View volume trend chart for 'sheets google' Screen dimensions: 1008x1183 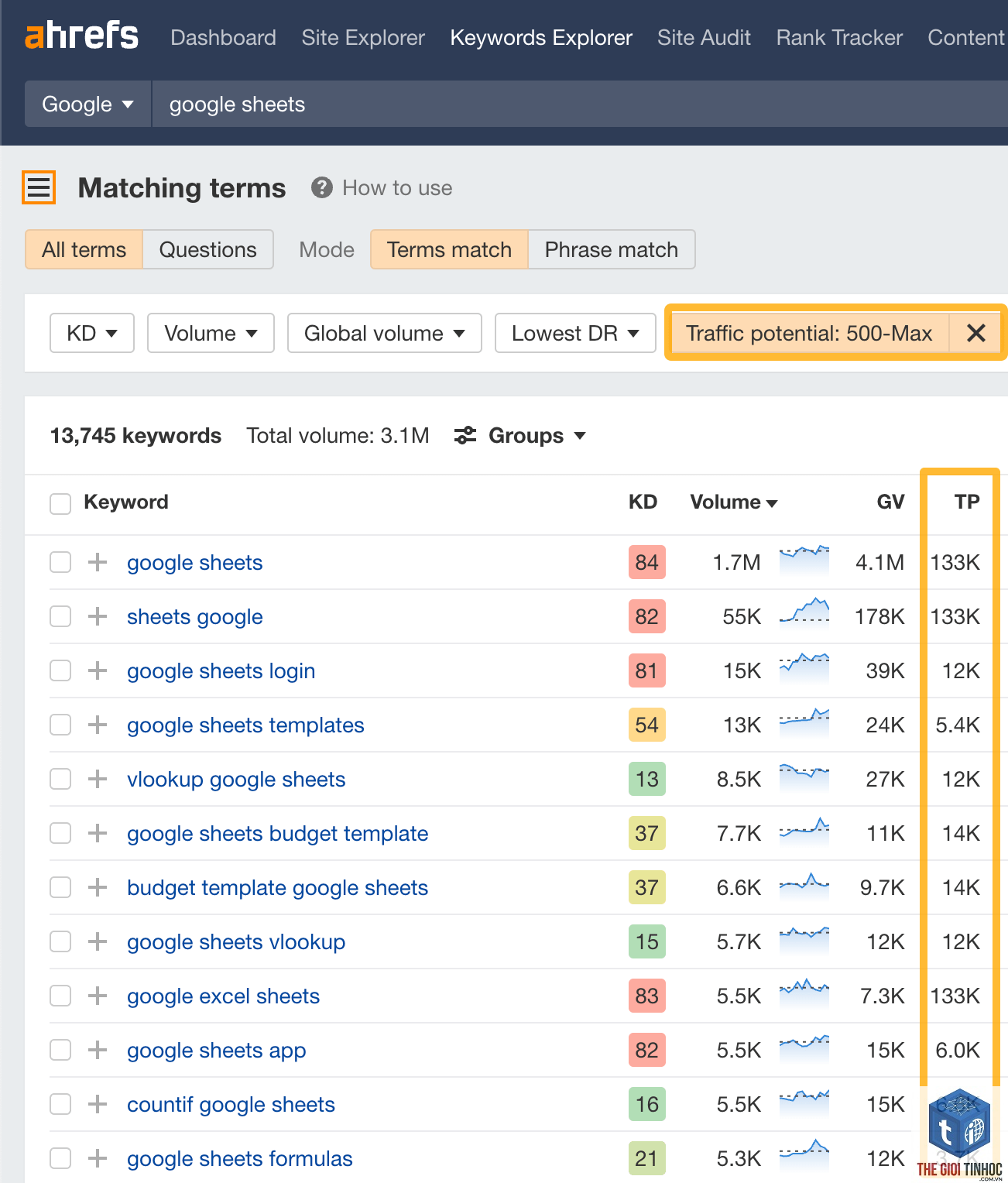coord(804,613)
